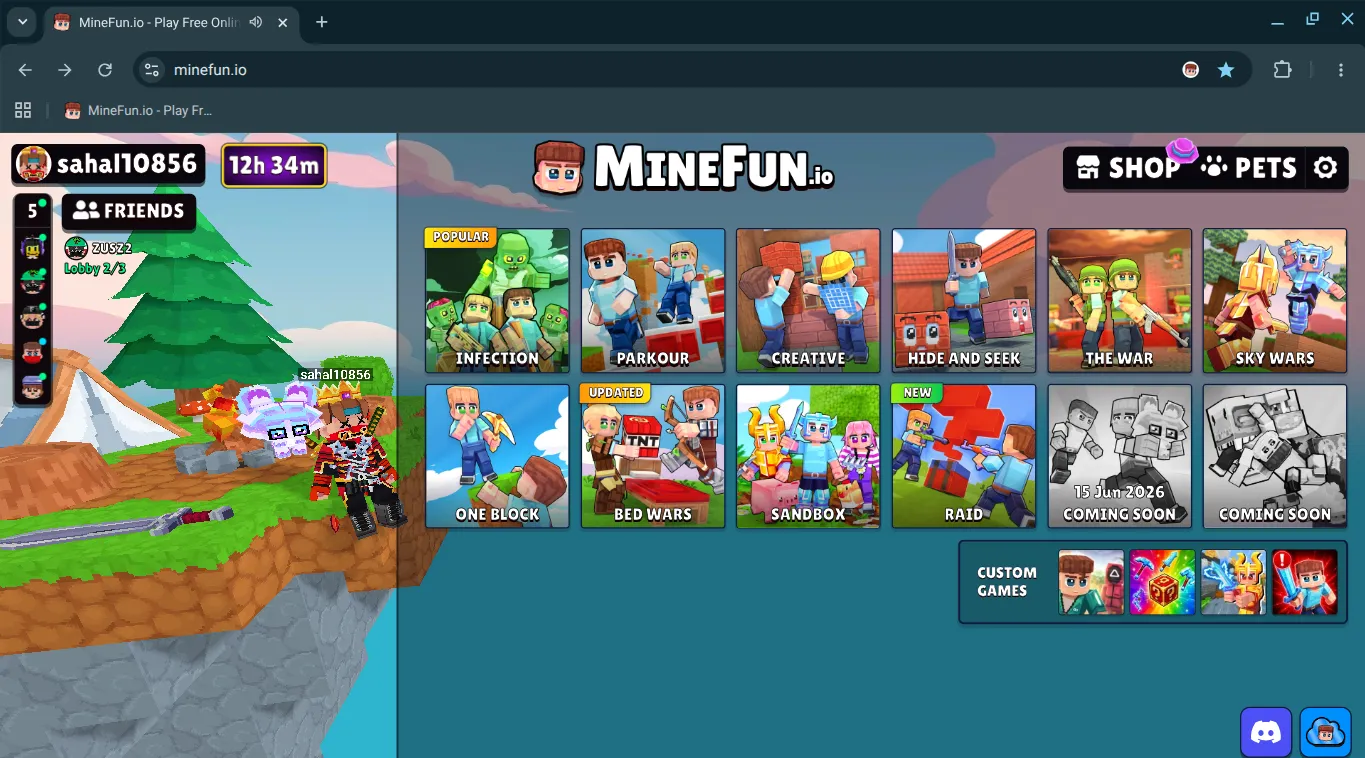
Task: Select The War game mode
Action: coord(1120,300)
